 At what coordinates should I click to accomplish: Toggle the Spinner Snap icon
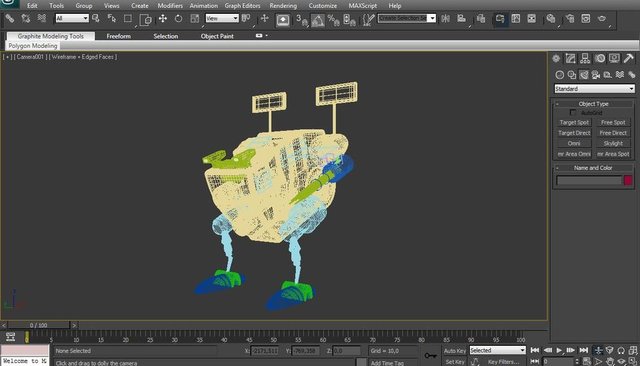[x=349, y=20]
